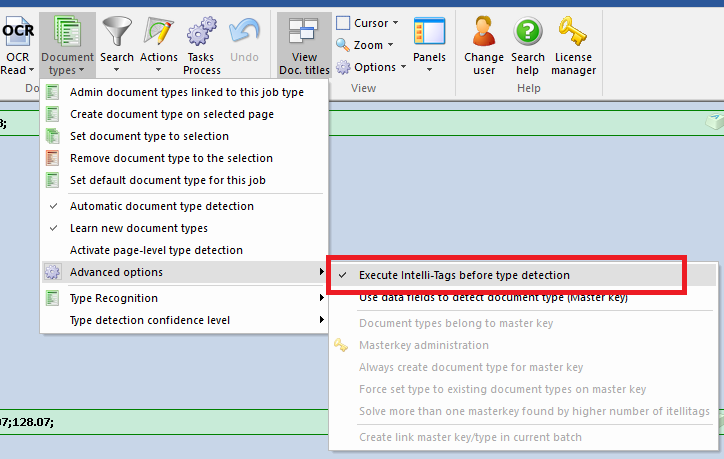The image size is (724, 459).
Task: Select Use data fields to detect document type
Action: 493,297
